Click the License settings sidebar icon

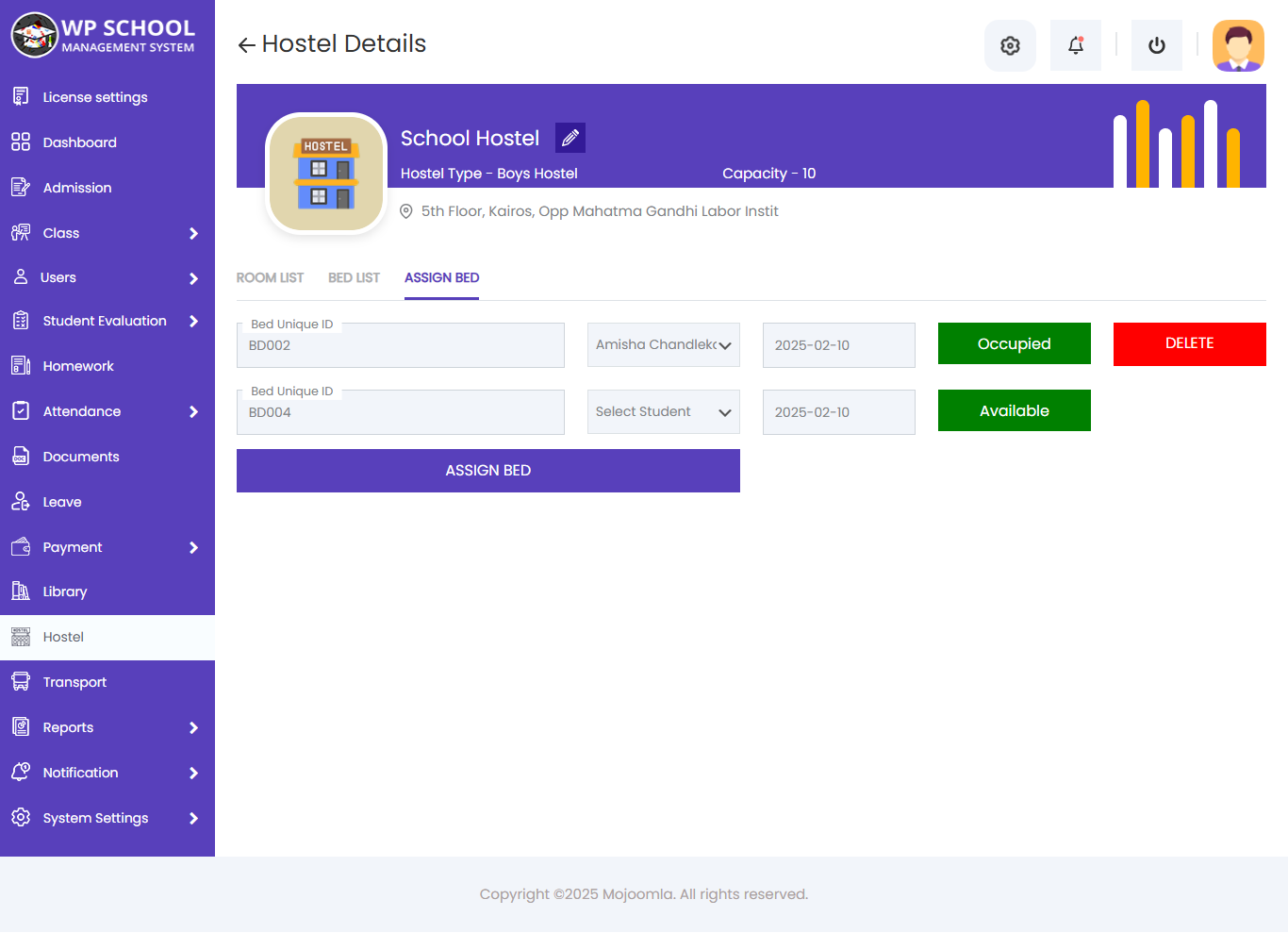click(x=21, y=96)
